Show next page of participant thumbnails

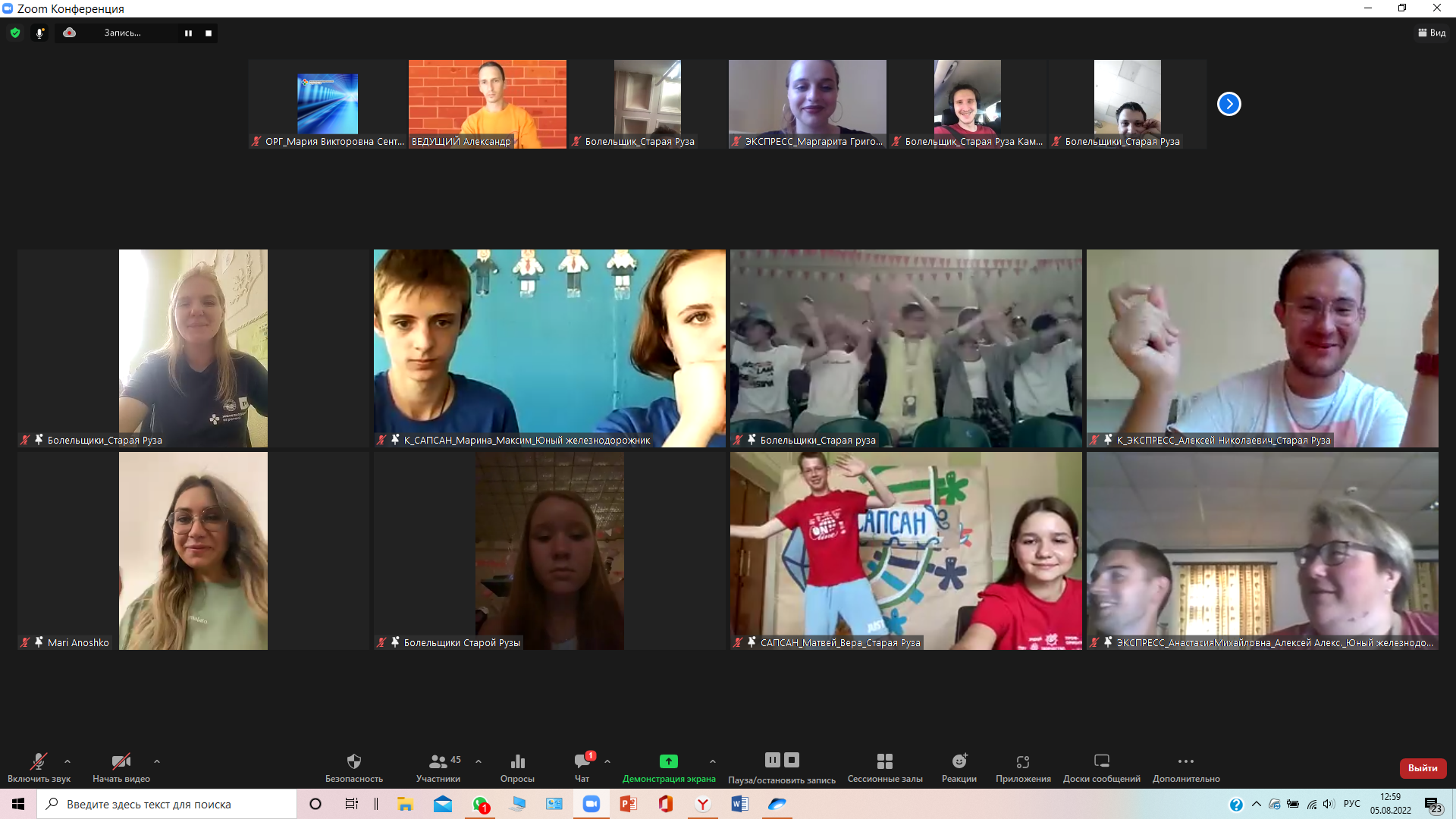(x=1228, y=104)
